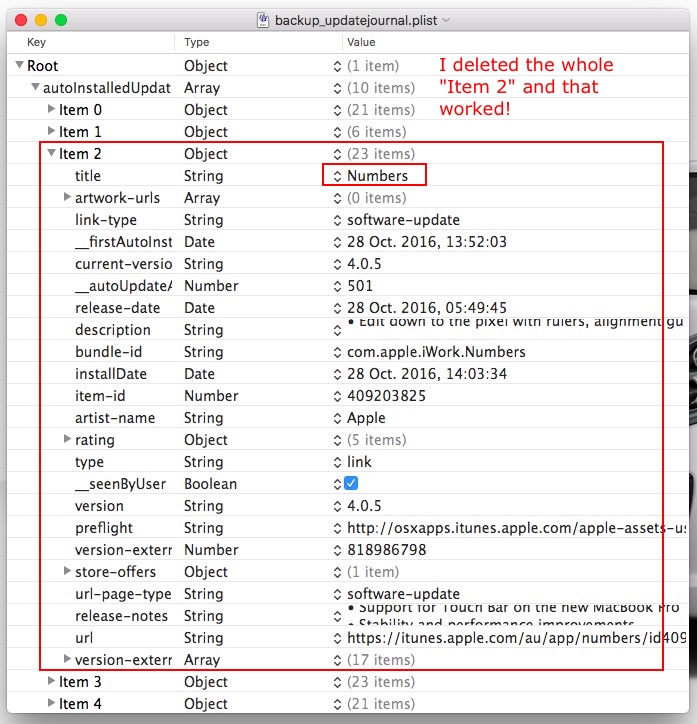
Task: Expand Item 4 disclosure triangle
Action: tap(51, 703)
